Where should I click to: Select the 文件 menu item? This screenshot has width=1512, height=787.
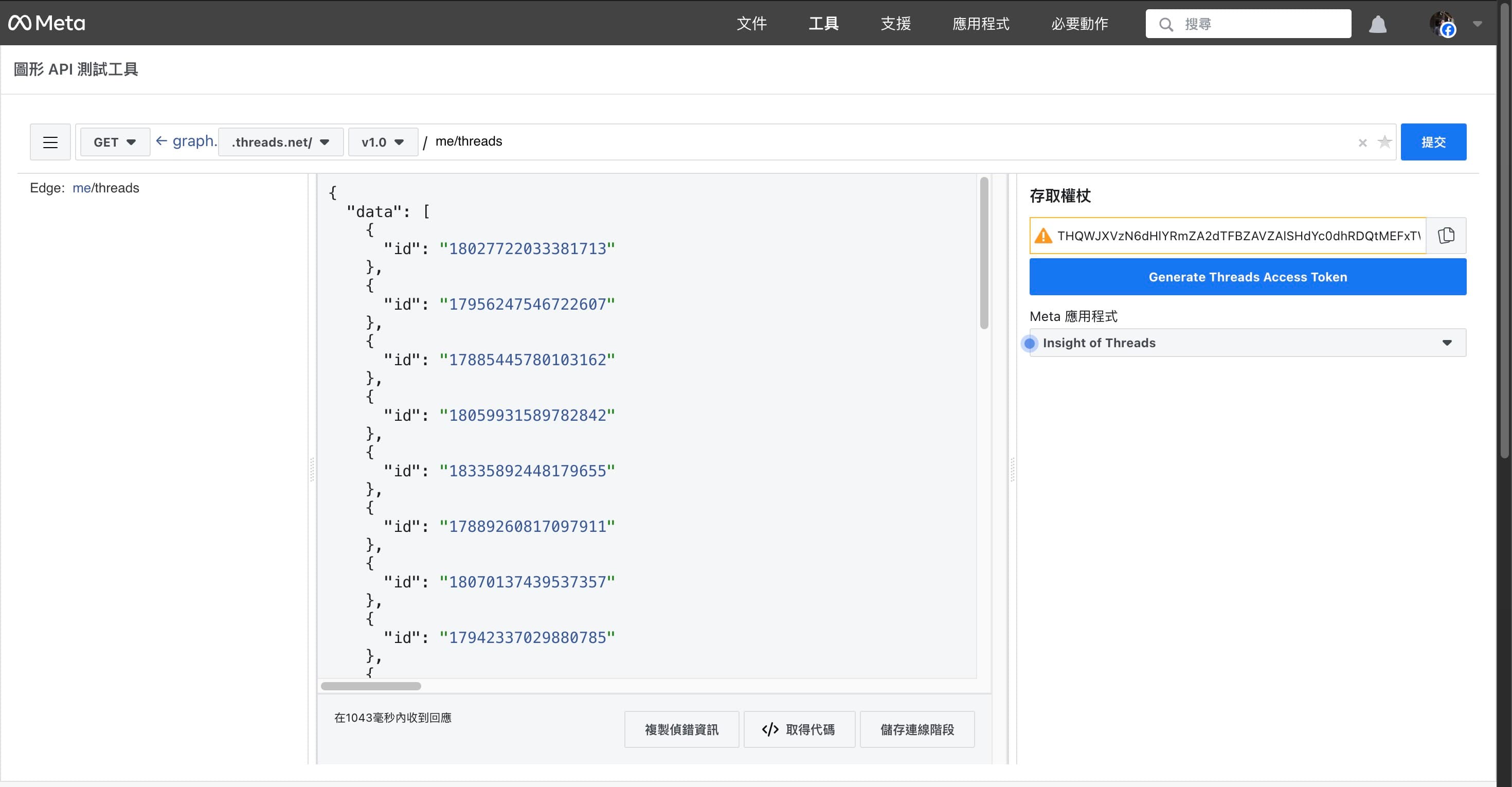(751, 24)
